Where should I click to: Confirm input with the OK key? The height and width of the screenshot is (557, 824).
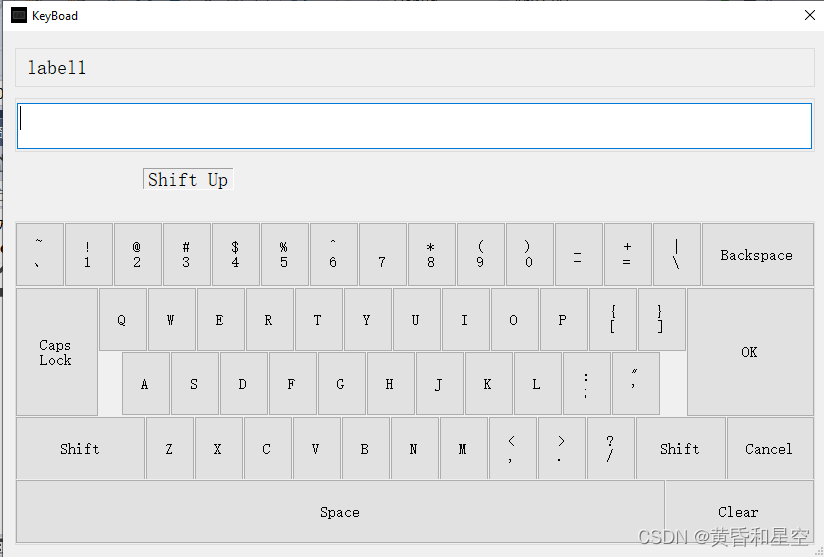tap(750, 352)
